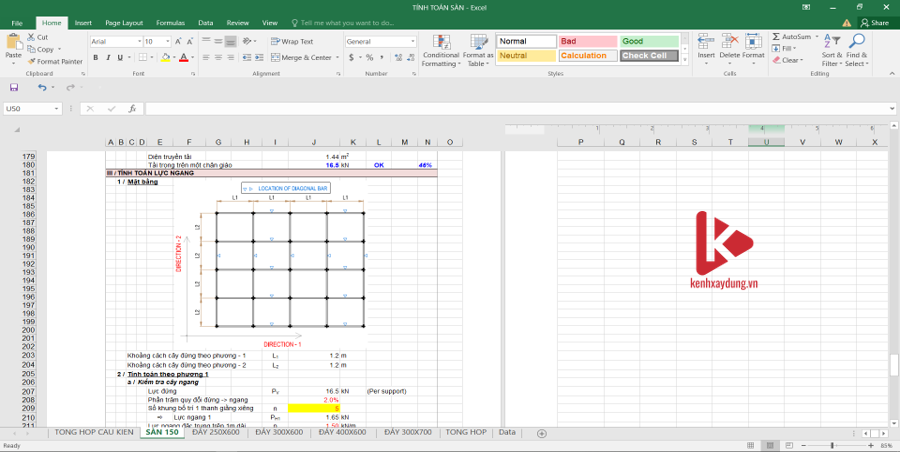This screenshot has width=900, height=452.
Task: Open Conditional Formatting in the ribbon
Action: pos(440,50)
